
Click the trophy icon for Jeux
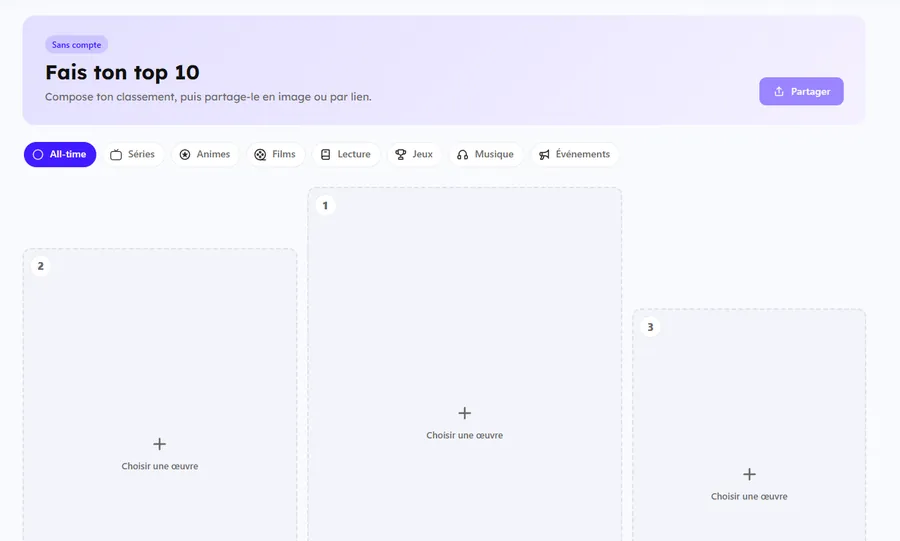pos(401,154)
